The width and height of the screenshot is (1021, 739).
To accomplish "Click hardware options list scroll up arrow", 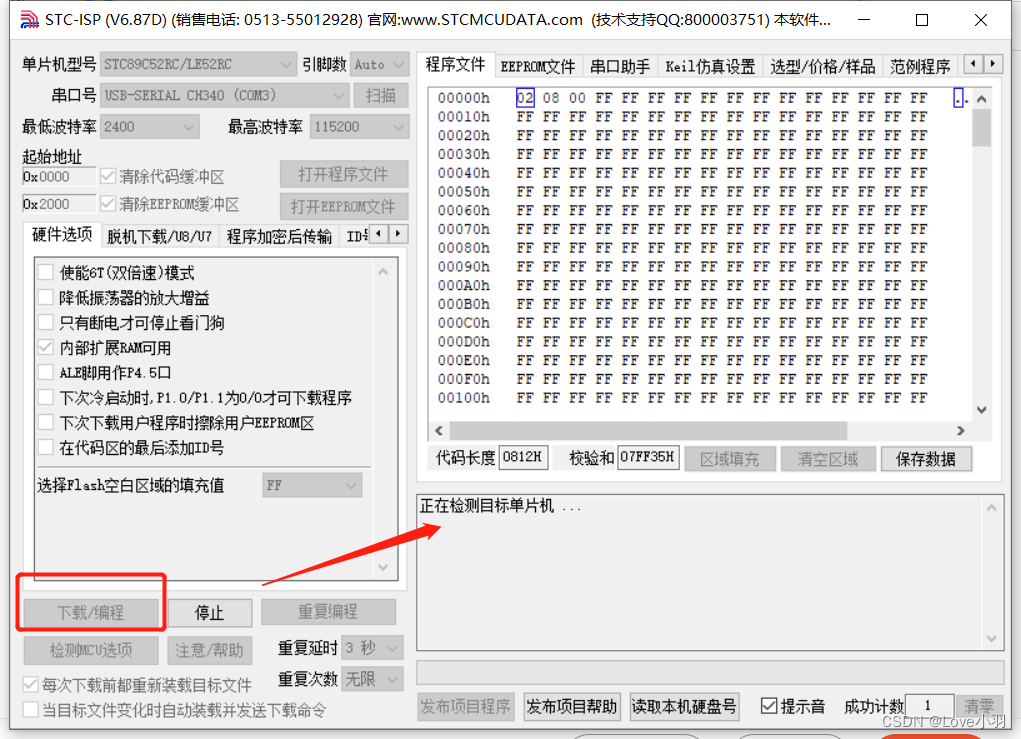I will [383, 272].
